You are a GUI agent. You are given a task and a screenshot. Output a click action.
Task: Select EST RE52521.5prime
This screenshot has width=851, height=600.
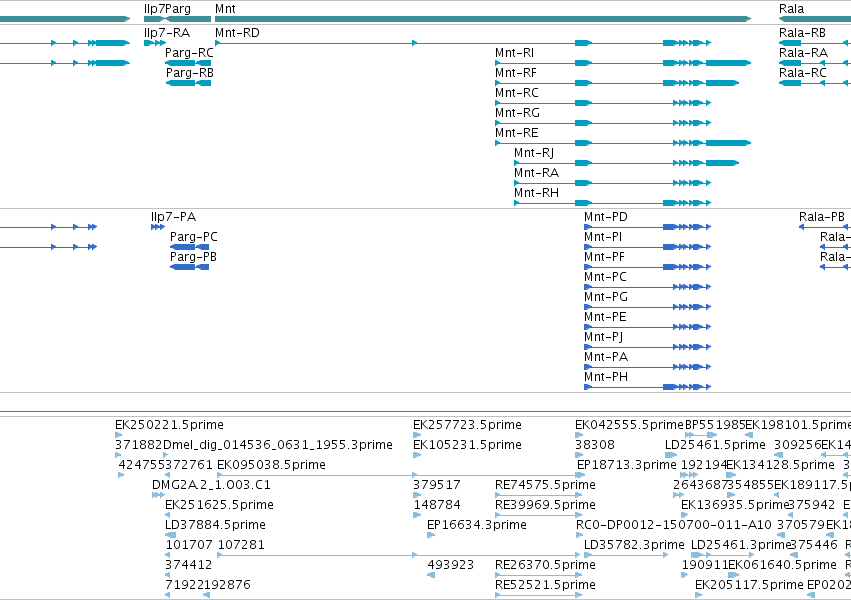point(545,585)
